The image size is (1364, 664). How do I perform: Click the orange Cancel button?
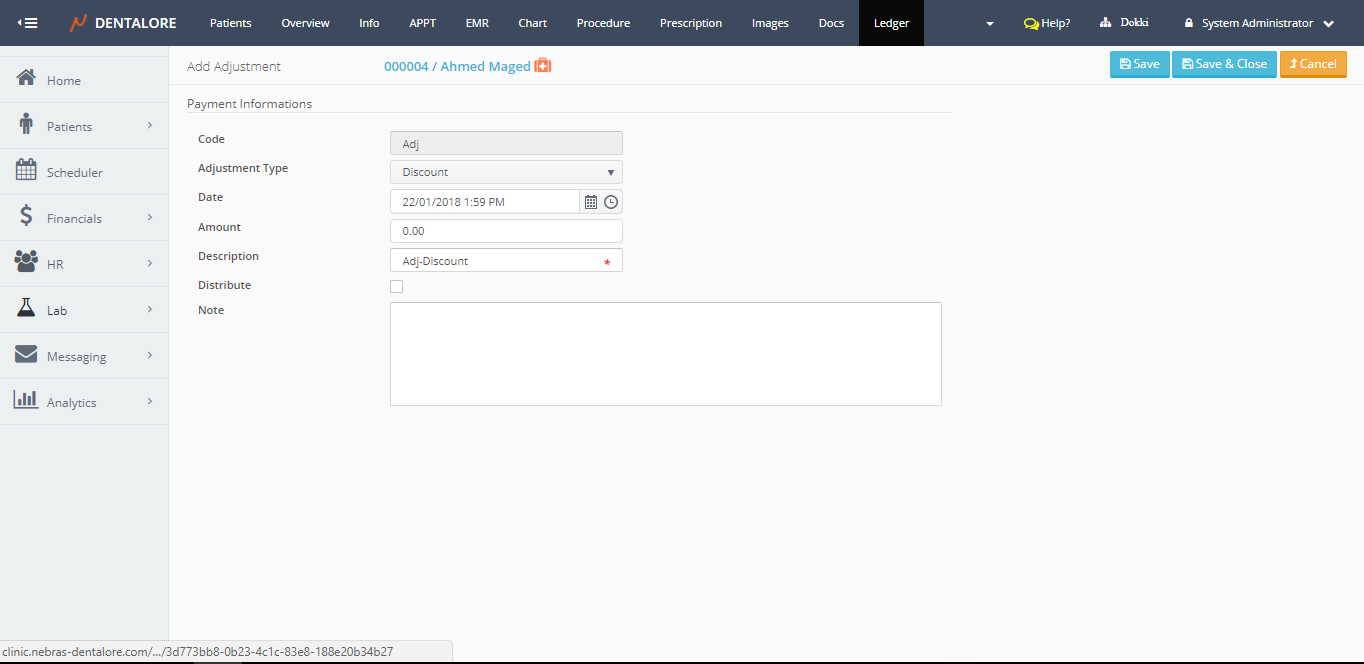(1312, 64)
